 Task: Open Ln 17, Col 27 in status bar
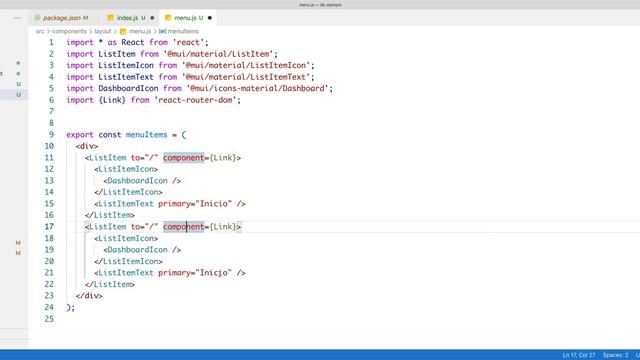(579, 355)
